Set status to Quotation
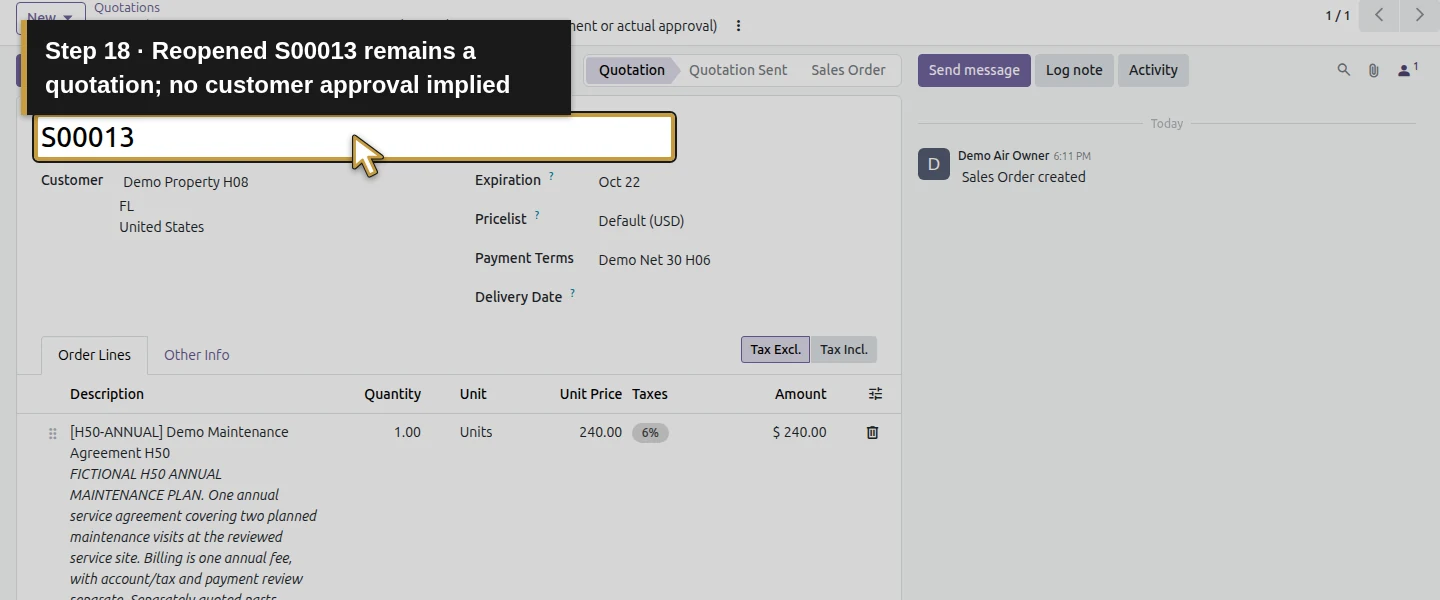This screenshot has height=600, width=1440. [631, 70]
